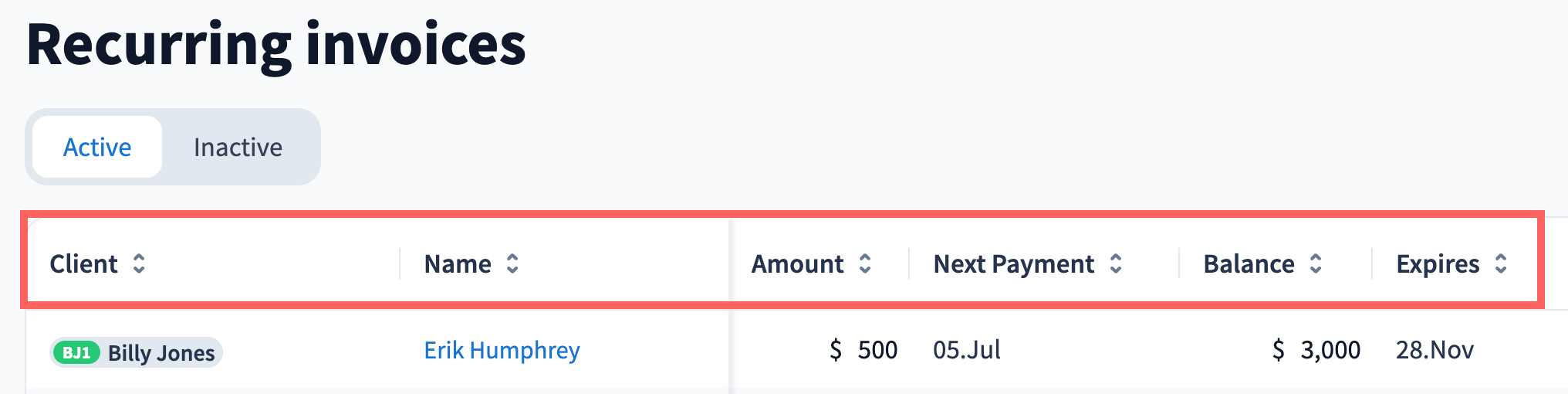Click the sort arrows beside Client
This screenshot has height=394, width=1568.
[x=139, y=264]
